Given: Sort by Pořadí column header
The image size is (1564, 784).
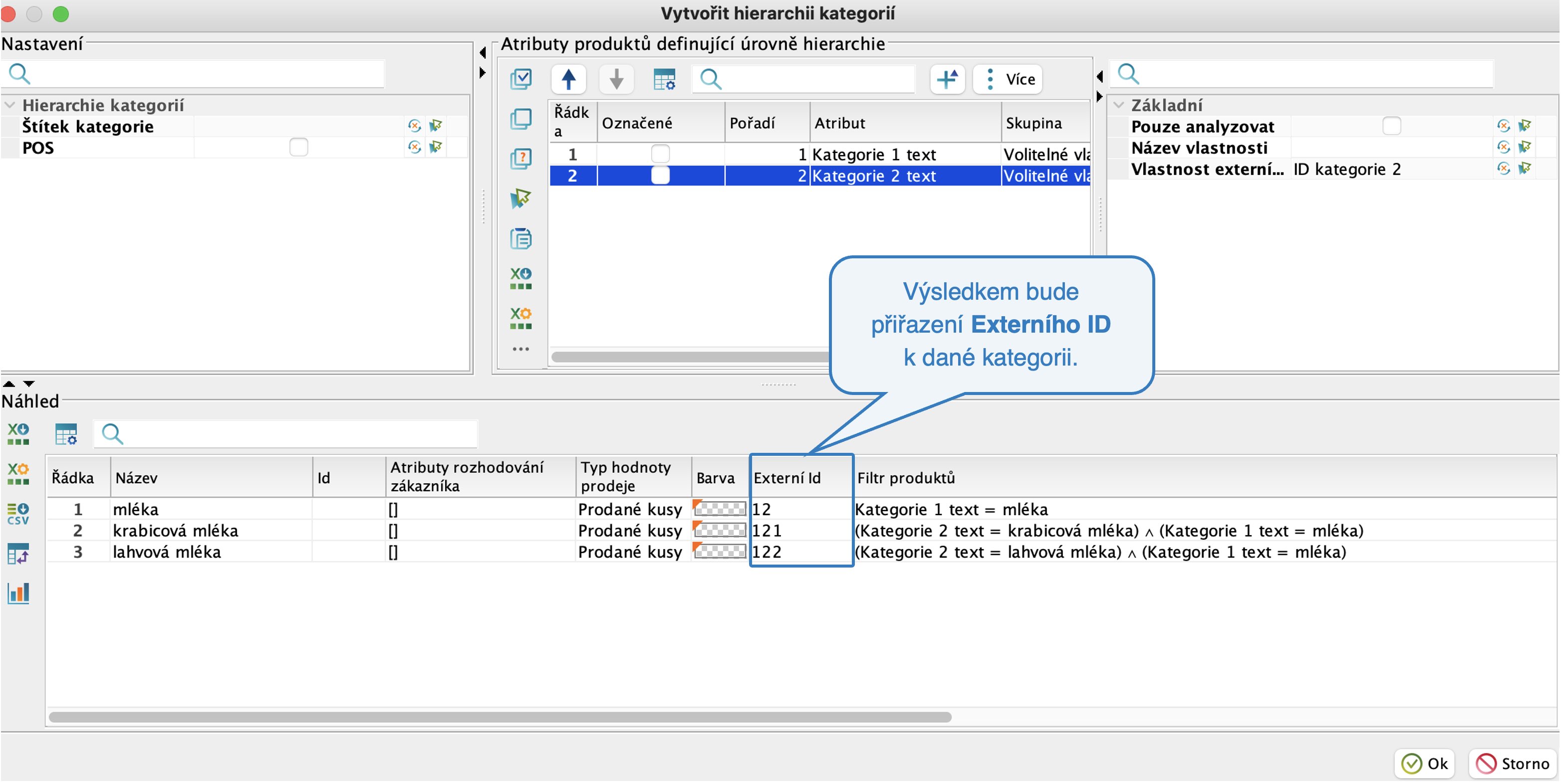Looking at the screenshot, I should tap(768, 123).
